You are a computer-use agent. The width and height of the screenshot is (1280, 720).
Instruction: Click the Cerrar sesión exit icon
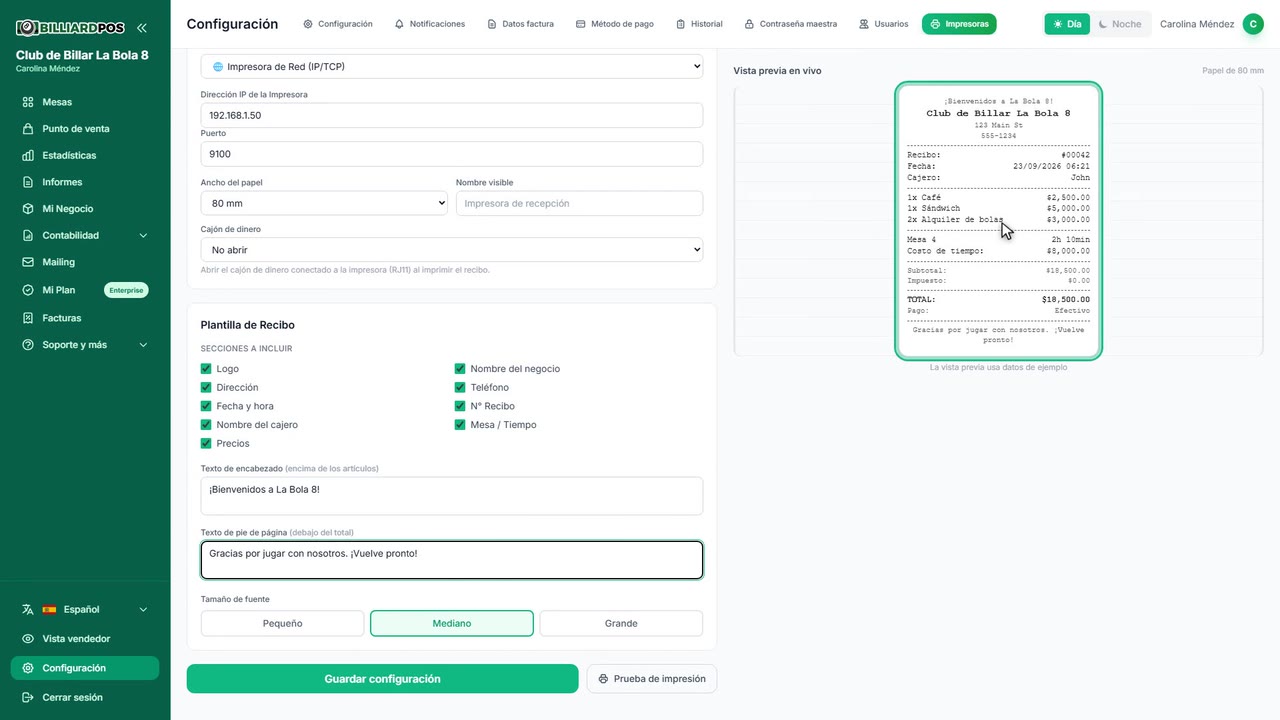[x=28, y=697]
